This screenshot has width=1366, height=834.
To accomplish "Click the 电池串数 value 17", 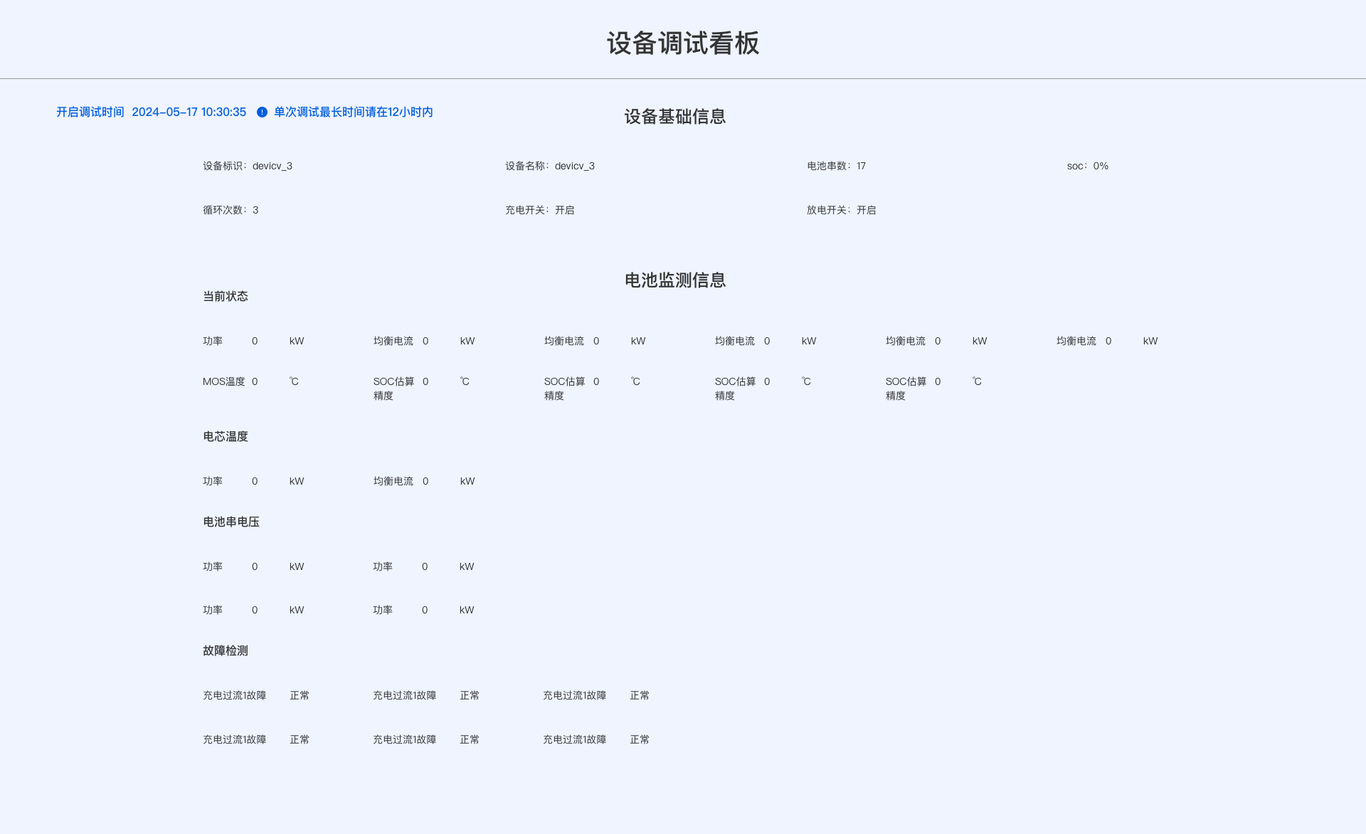I will pos(861,166).
